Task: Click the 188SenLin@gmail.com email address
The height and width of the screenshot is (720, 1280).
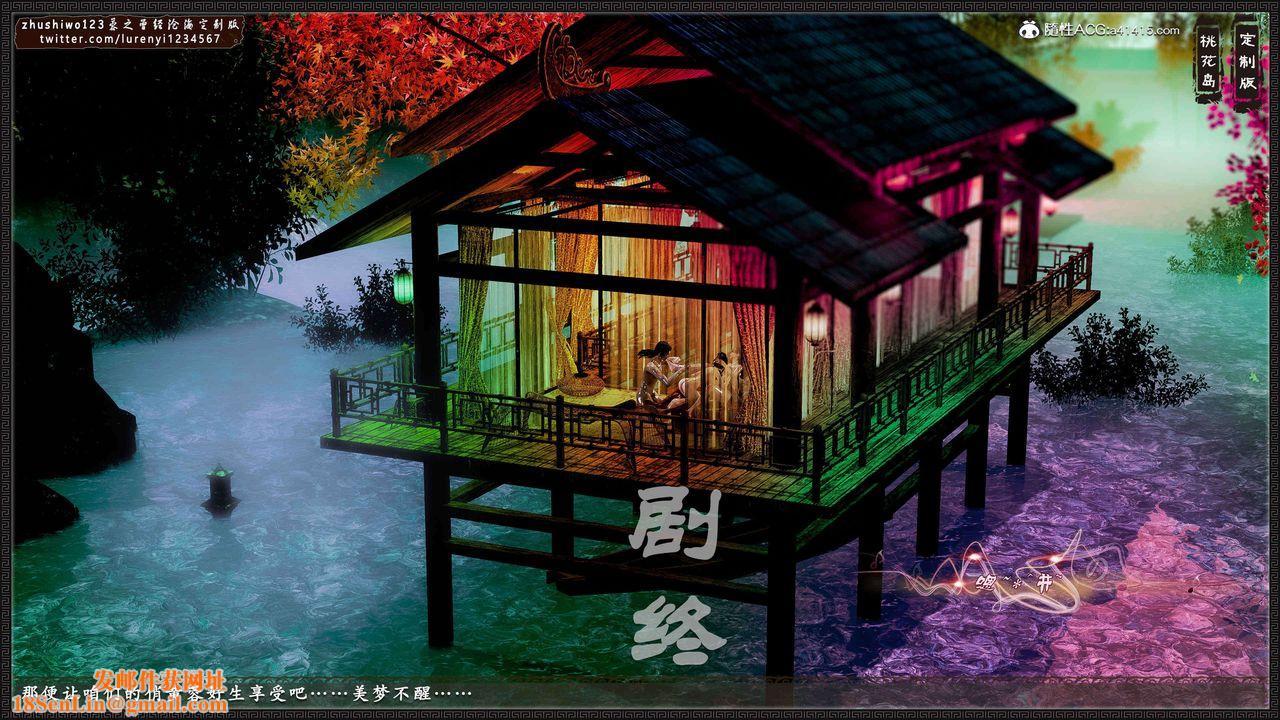Action: point(120,706)
